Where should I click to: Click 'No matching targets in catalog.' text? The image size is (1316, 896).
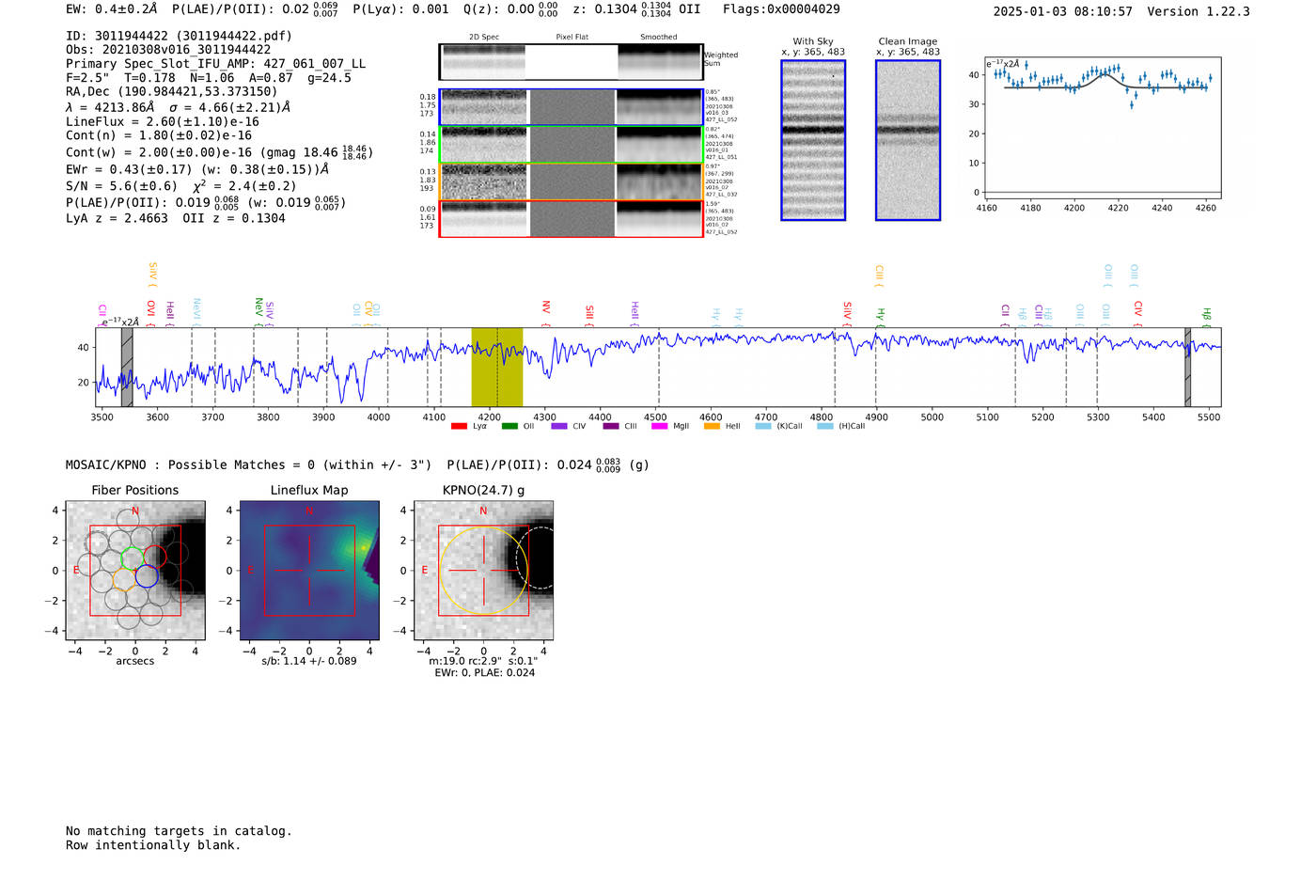179,831
